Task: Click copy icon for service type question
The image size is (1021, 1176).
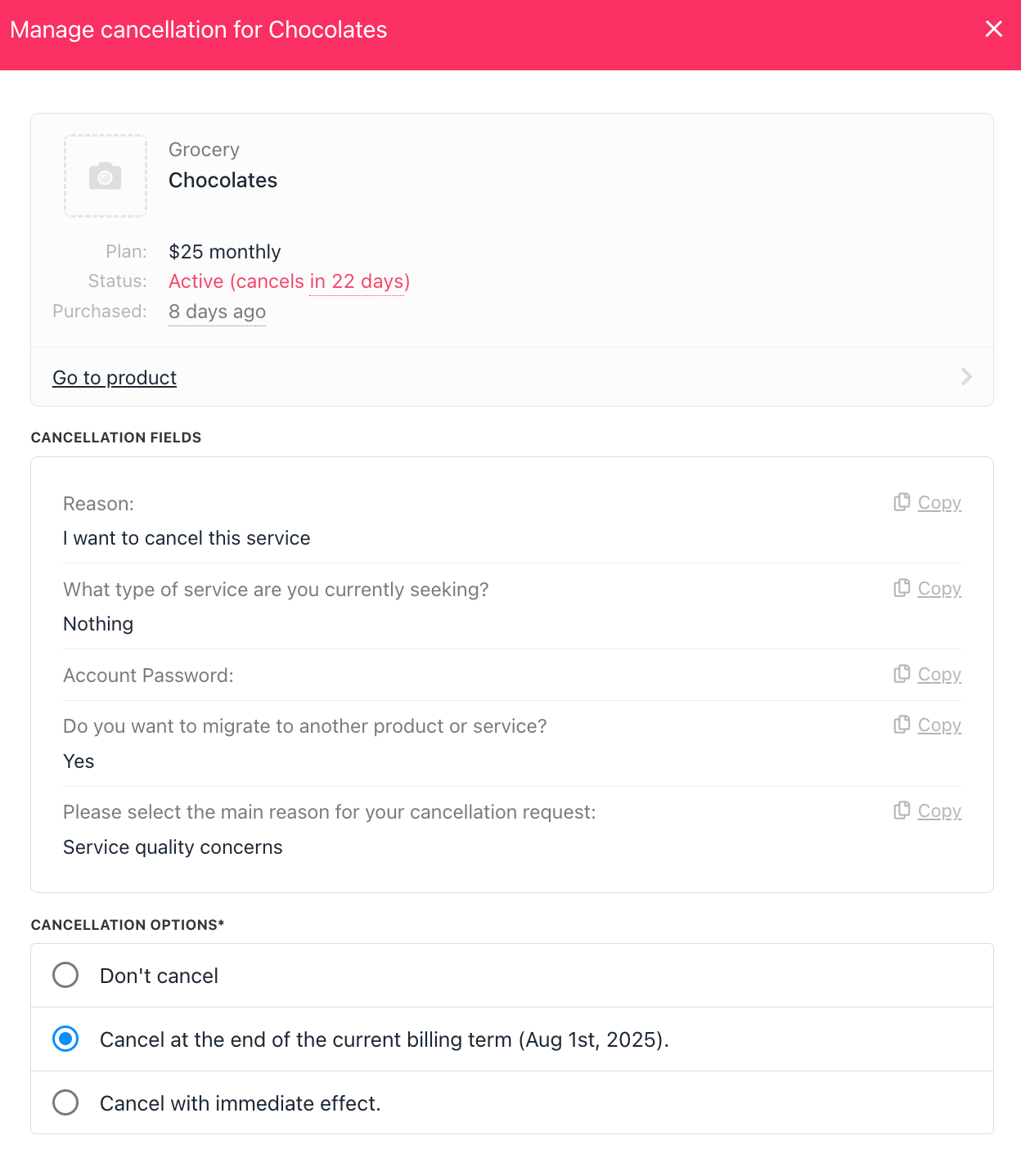Action: click(x=902, y=588)
